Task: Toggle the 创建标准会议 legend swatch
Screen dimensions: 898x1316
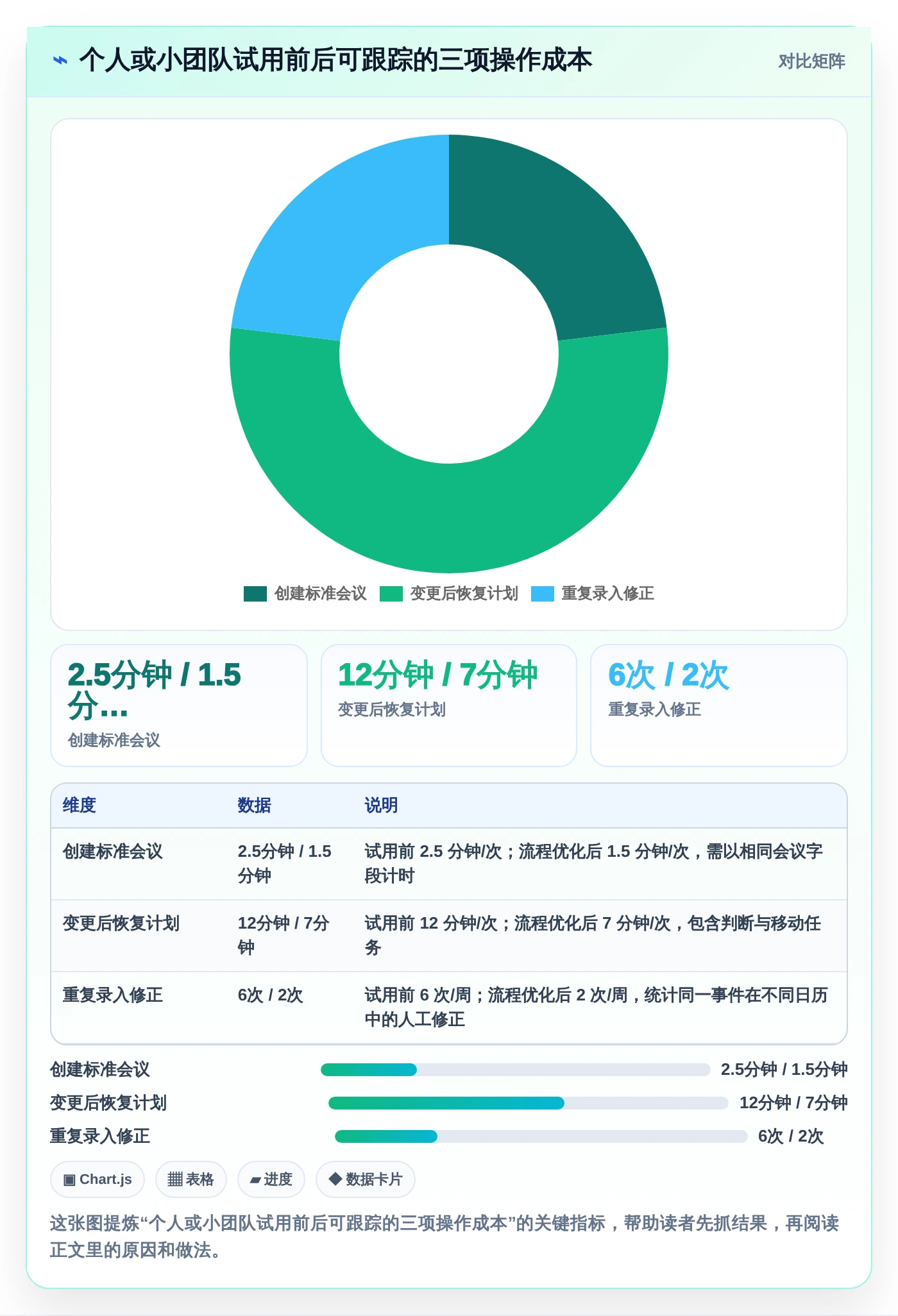Action: coord(255,594)
